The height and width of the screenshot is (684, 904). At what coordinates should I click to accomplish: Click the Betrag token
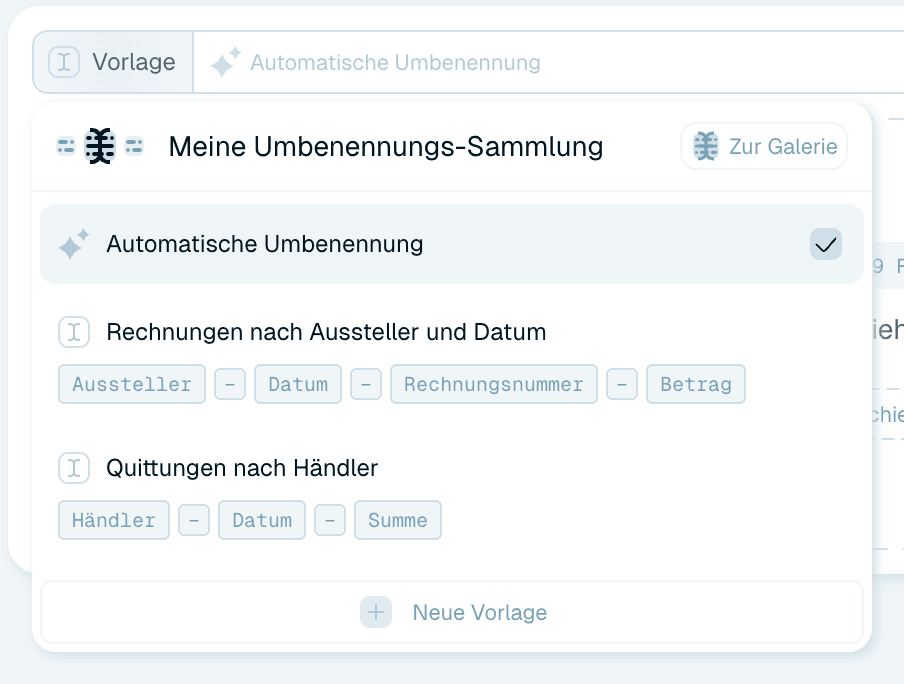tap(696, 384)
